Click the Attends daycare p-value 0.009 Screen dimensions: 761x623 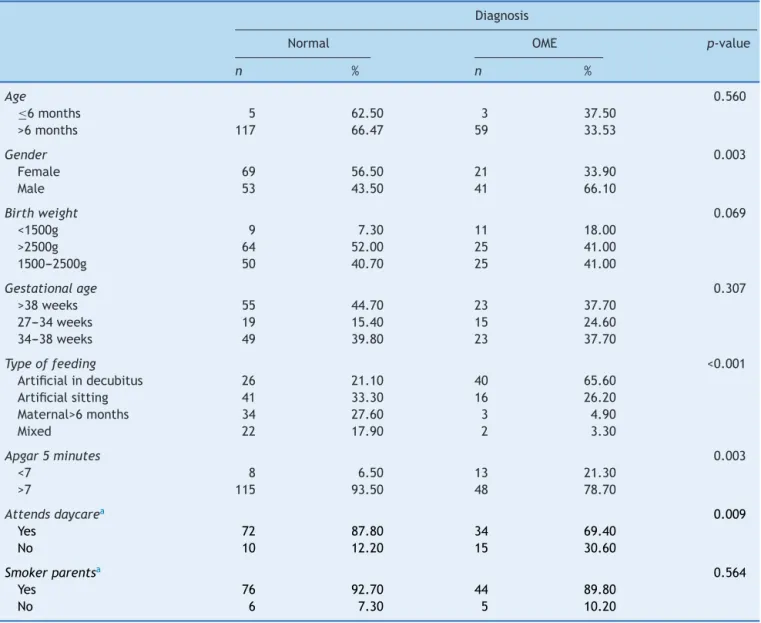point(729,514)
